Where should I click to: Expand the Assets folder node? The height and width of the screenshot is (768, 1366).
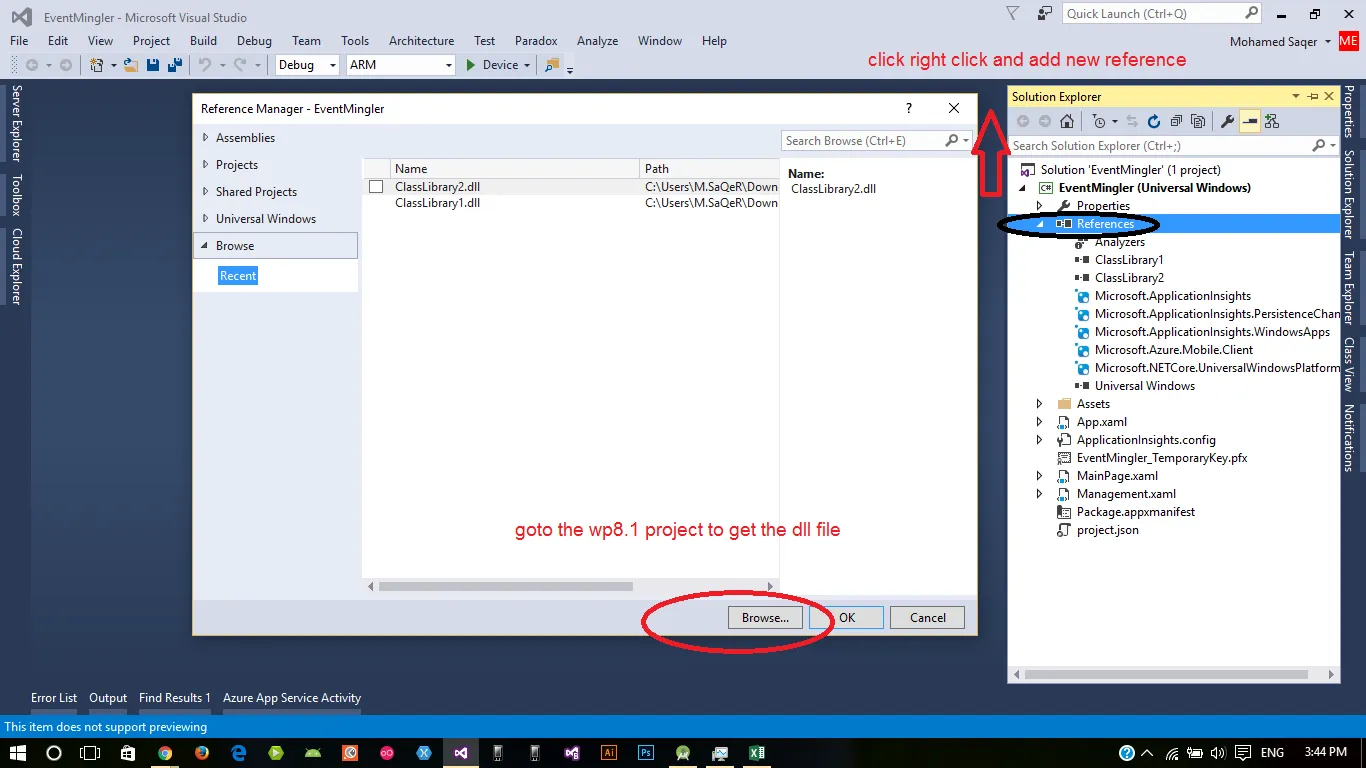click(1040, 404)
